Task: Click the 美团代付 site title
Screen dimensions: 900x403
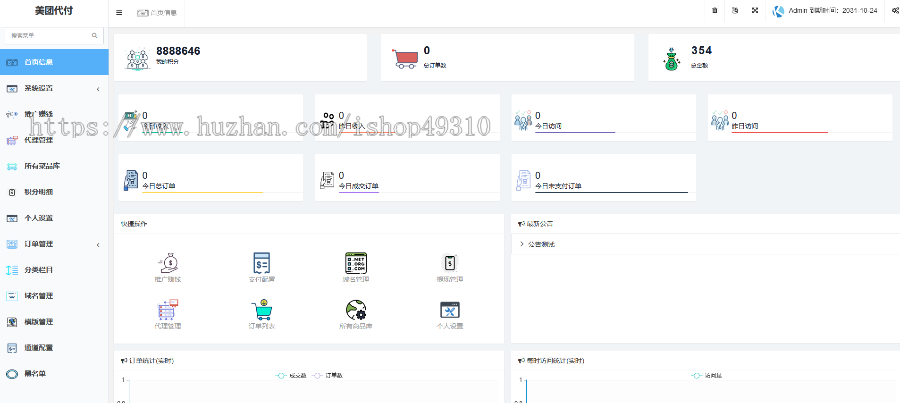Action: click(x=54, y=11)
